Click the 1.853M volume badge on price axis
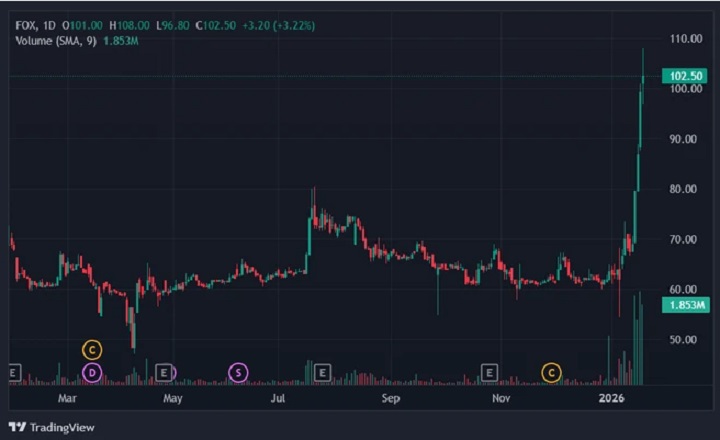Image resolution: width=720 pixels, height=440 pixels. pos(686,305)
